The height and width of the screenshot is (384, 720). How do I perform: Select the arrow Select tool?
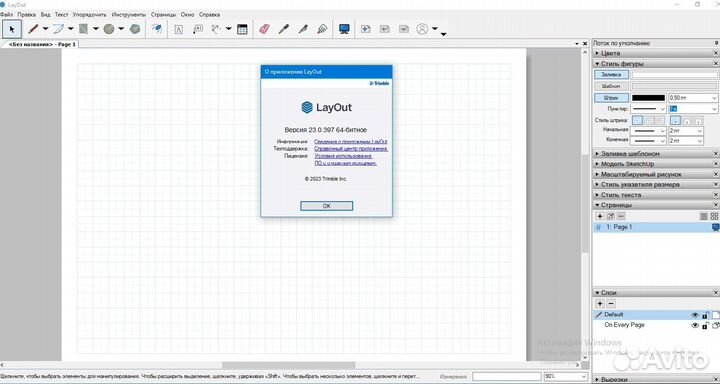[x=12, y=29]
